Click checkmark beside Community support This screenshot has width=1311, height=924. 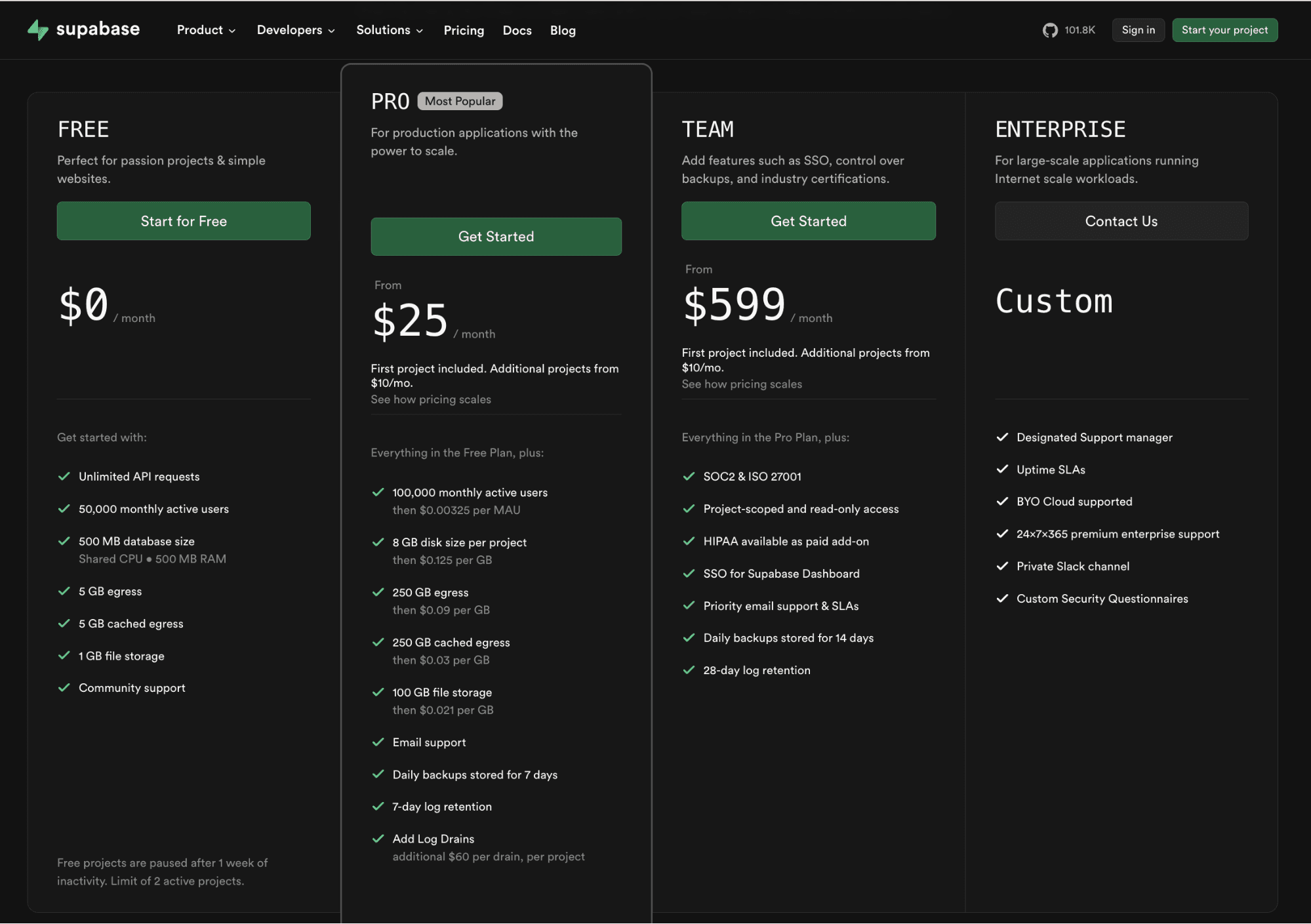[64, 688]
